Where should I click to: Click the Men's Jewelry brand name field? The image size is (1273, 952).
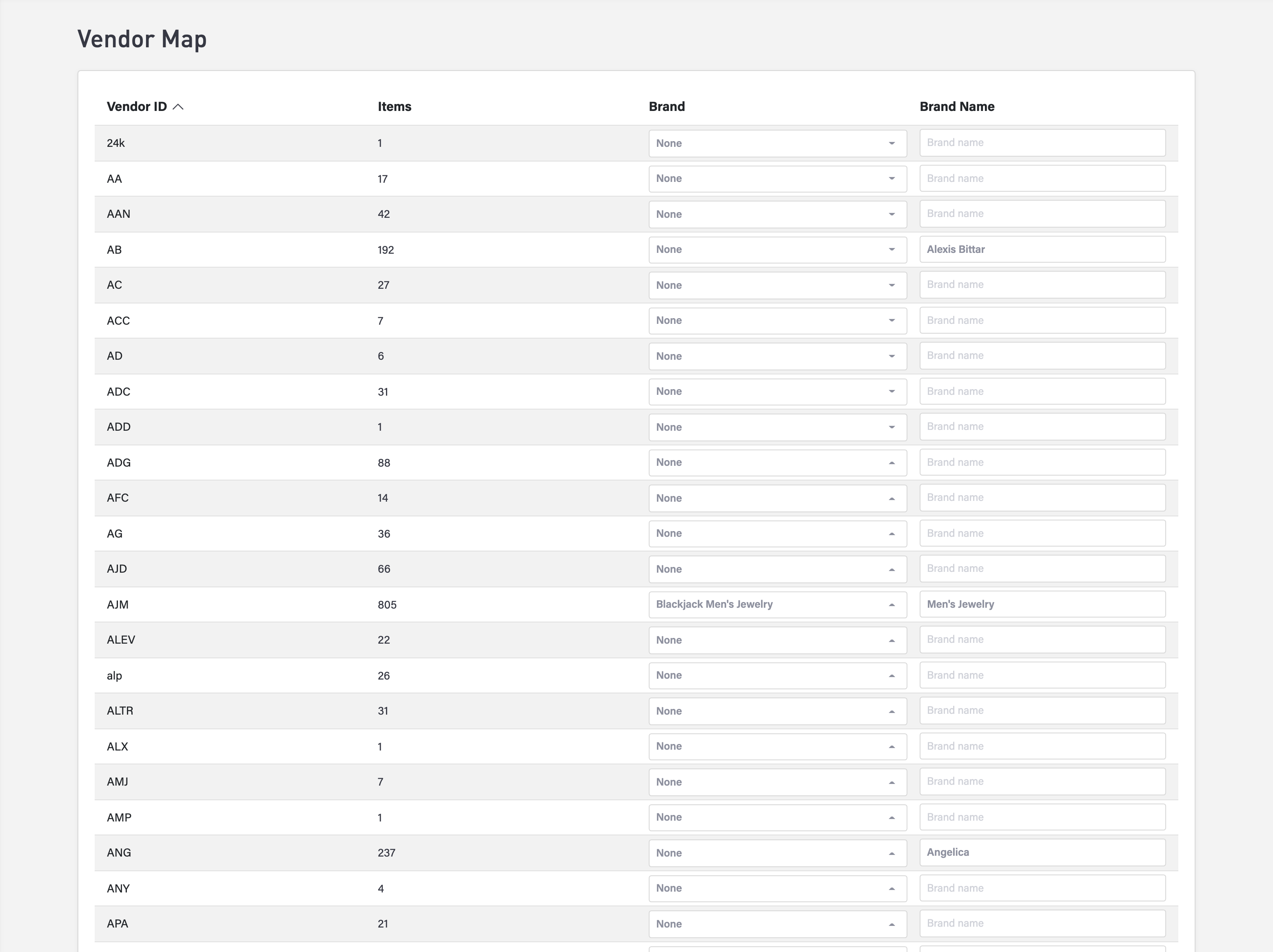point(1042,604)
